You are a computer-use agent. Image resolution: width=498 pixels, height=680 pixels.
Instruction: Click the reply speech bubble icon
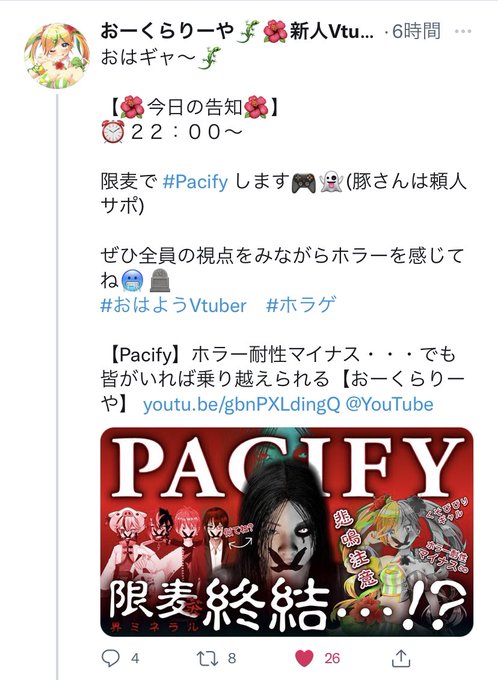(110, 658)
